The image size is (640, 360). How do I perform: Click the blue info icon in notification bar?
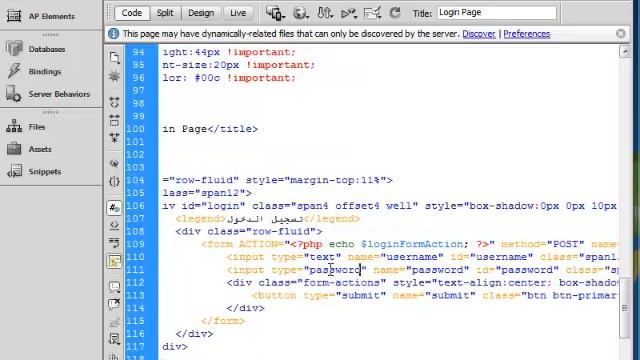point(113,33)
